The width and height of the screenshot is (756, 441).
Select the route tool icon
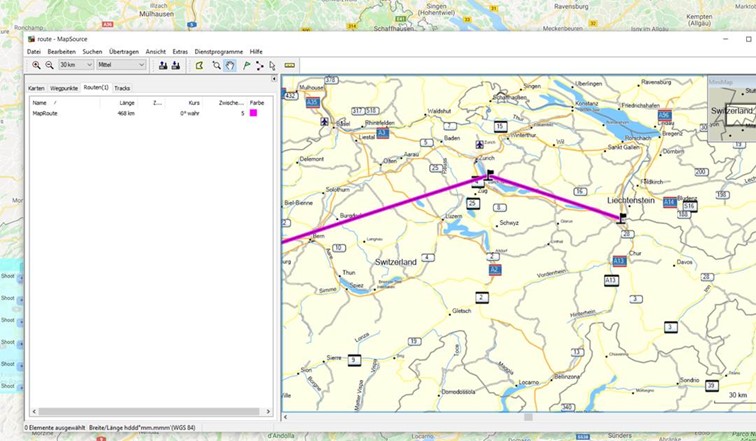click(x=259, y=65)
